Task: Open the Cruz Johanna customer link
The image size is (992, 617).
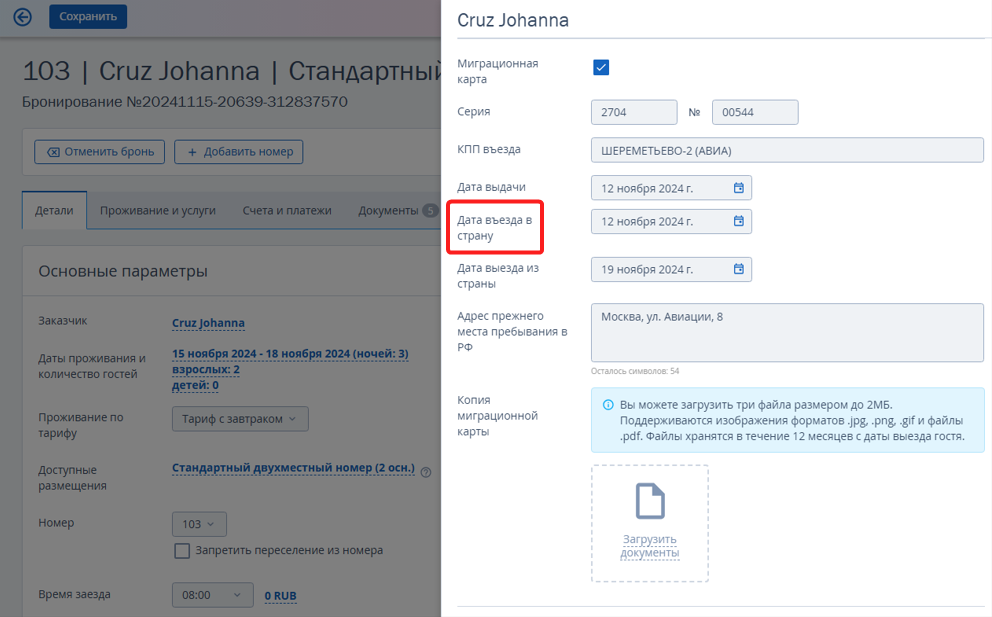Action: click(208, 323)
